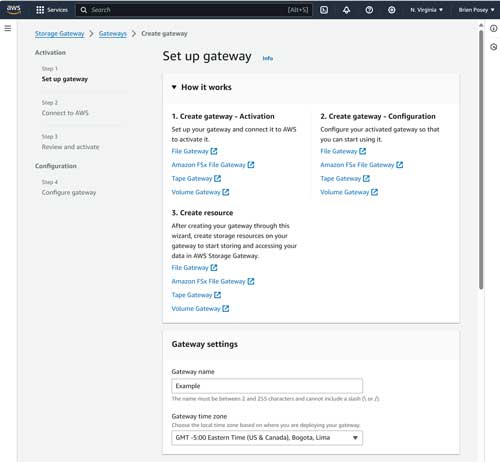Open the info panel icon on right edge

[493, 28]
